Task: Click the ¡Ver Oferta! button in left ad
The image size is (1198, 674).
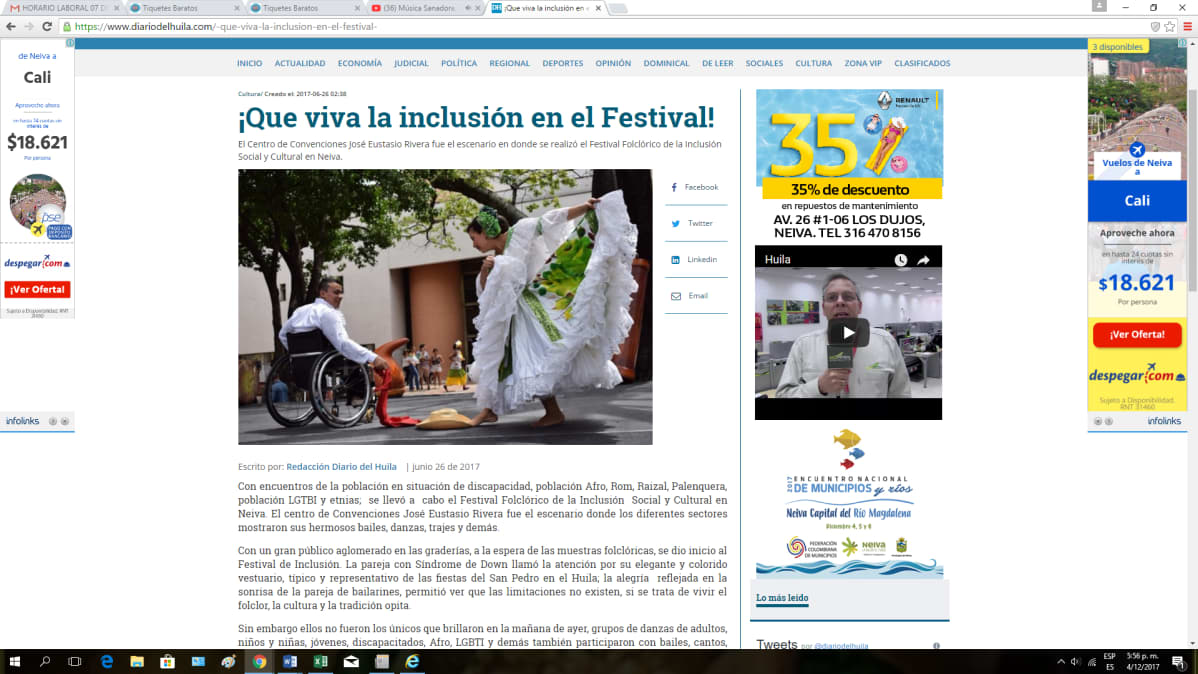Action: click(x=37, y=290)
